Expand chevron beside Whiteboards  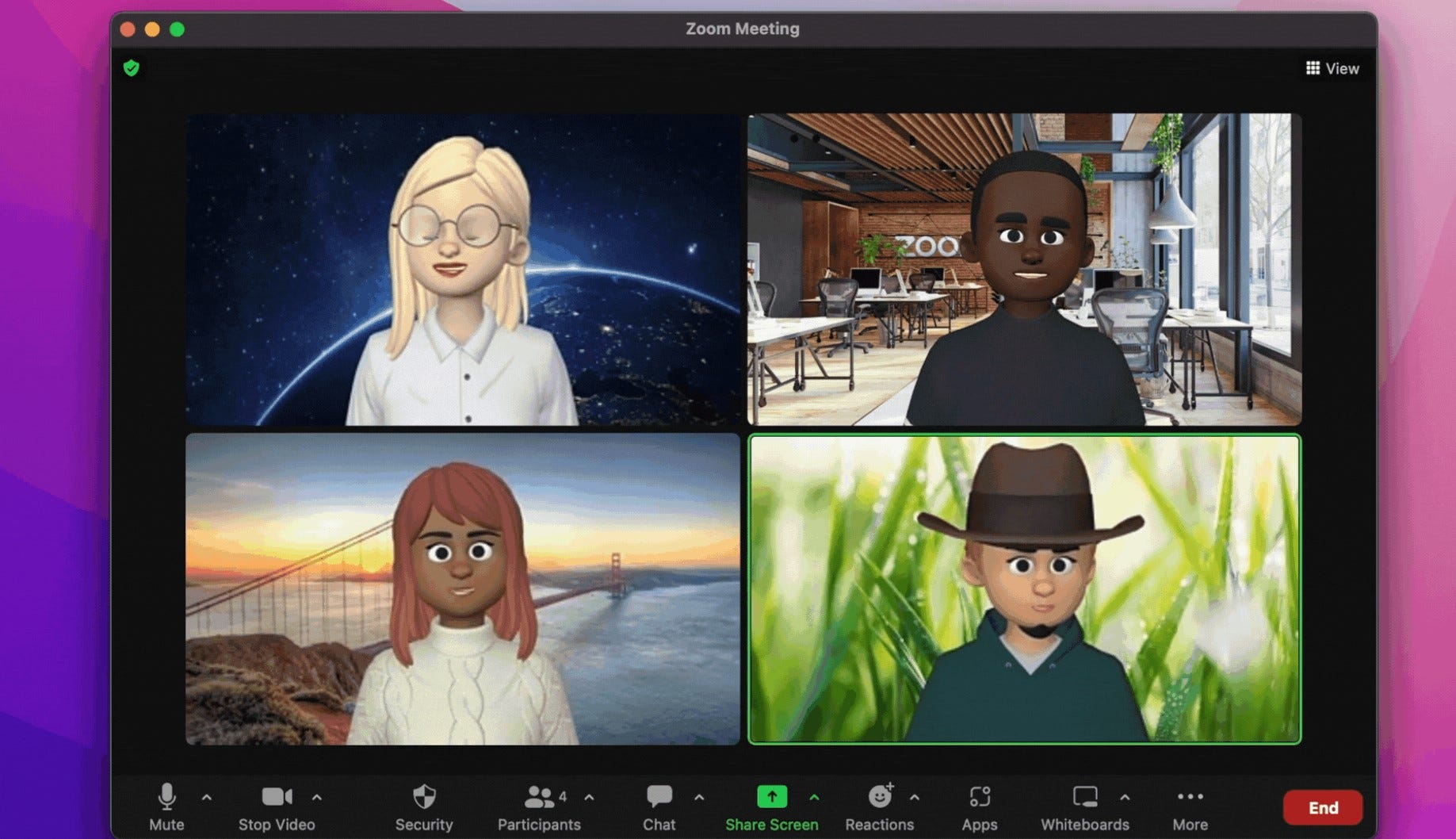(1125, 797)
